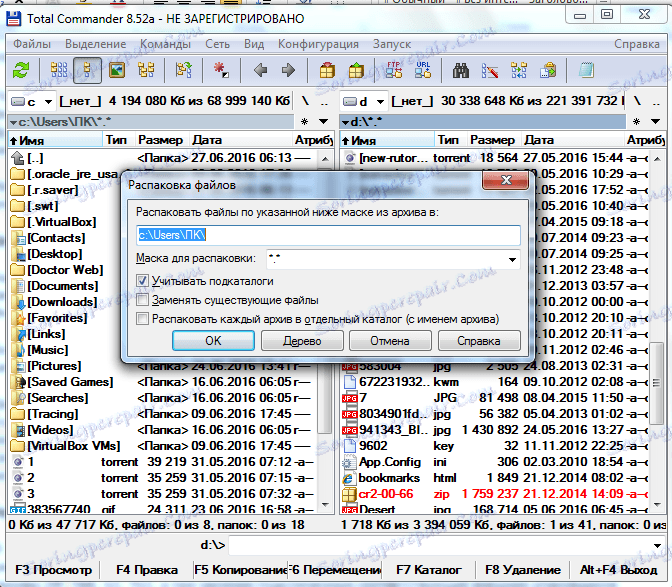Select the [Saved Games] folder row
The width and height of the screenshot is (672, 587).
pos(162,382)
